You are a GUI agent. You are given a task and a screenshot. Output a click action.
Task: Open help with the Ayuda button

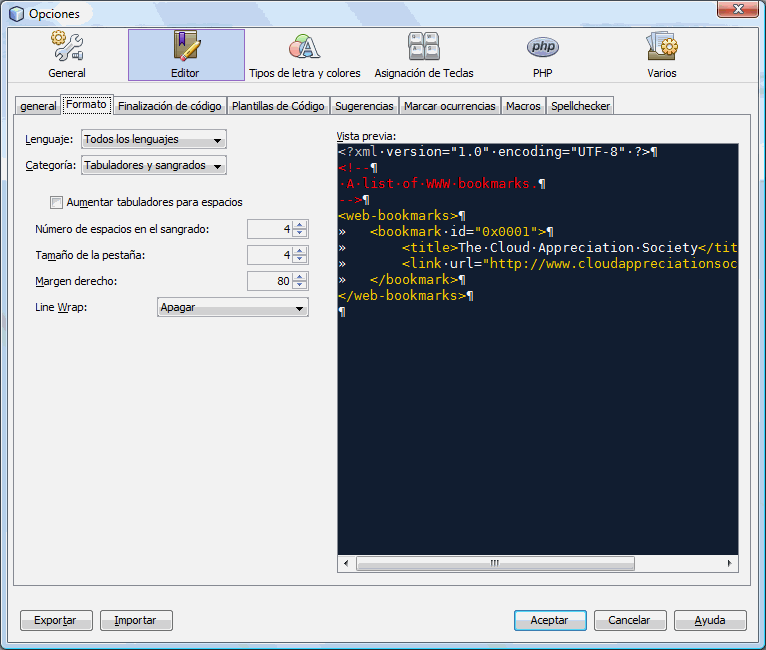pos(710,620)
